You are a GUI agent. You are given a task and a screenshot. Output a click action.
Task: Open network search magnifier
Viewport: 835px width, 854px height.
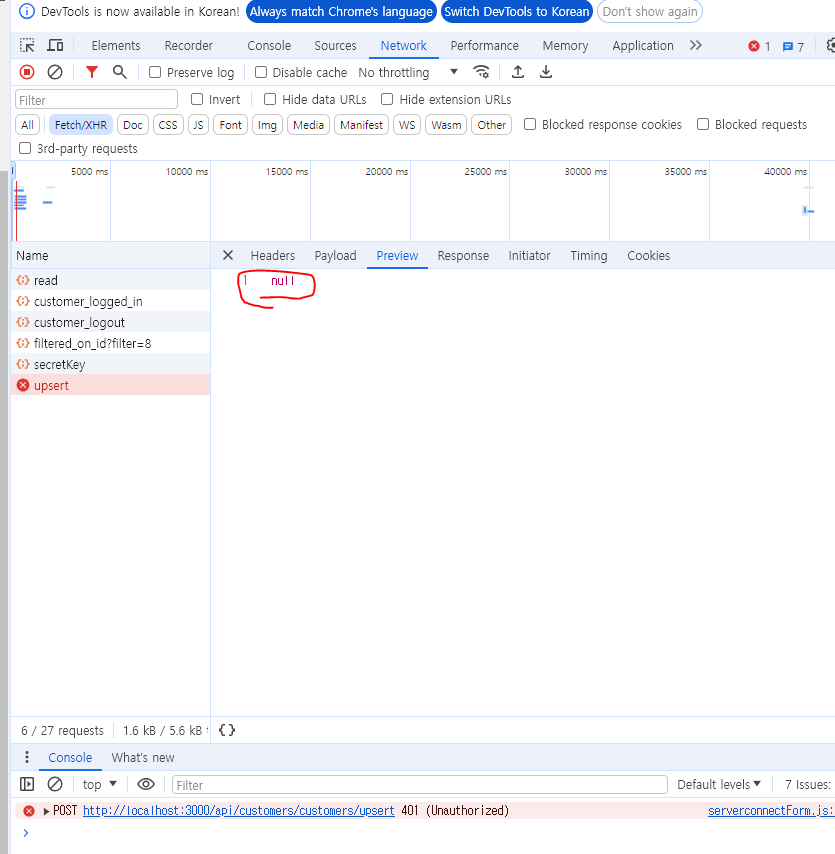(120, 72)
